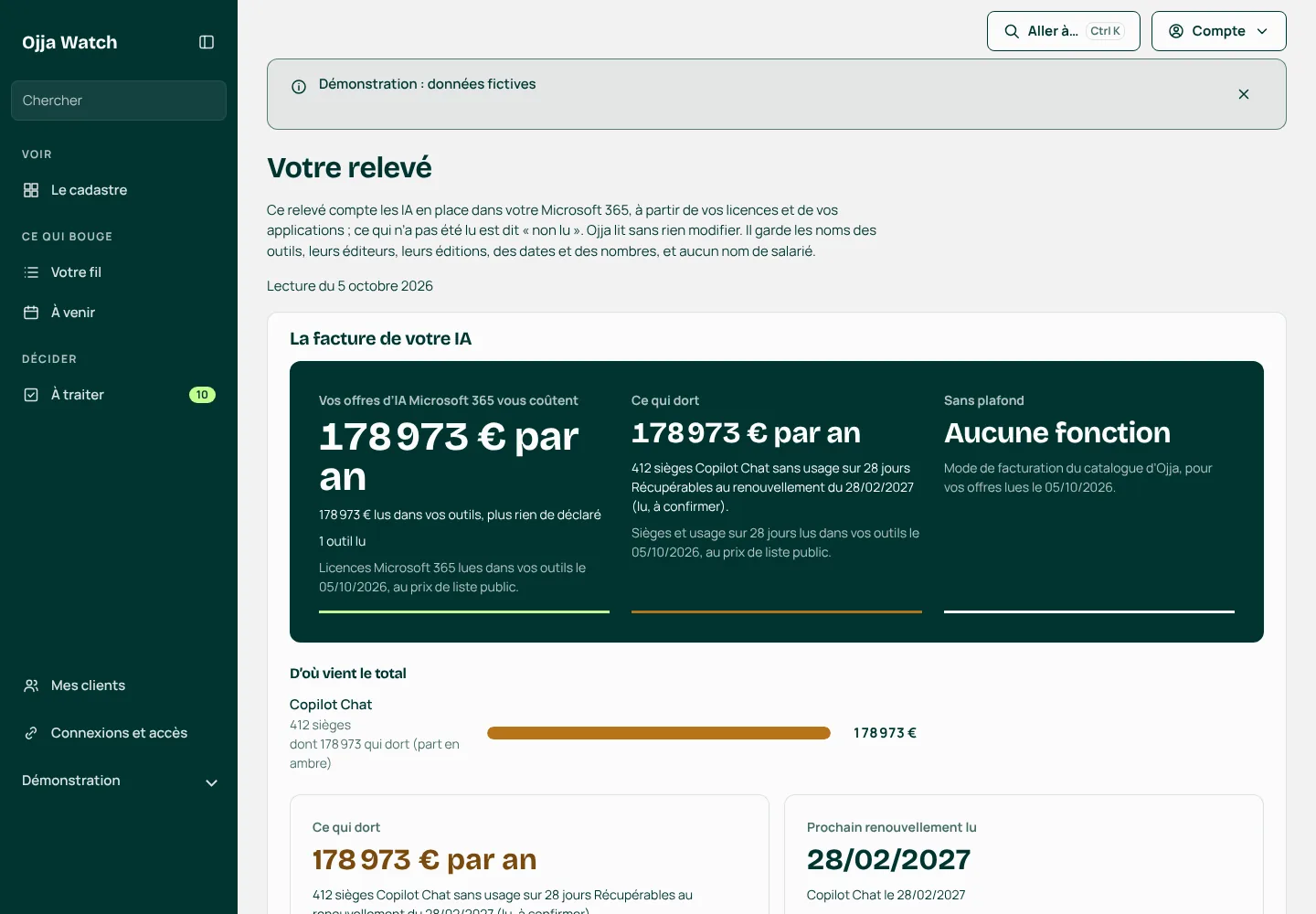This screenshot has height=914, width=1316.
Task: Click the user icon in Compte button
Action: (x=1176, y=31)
